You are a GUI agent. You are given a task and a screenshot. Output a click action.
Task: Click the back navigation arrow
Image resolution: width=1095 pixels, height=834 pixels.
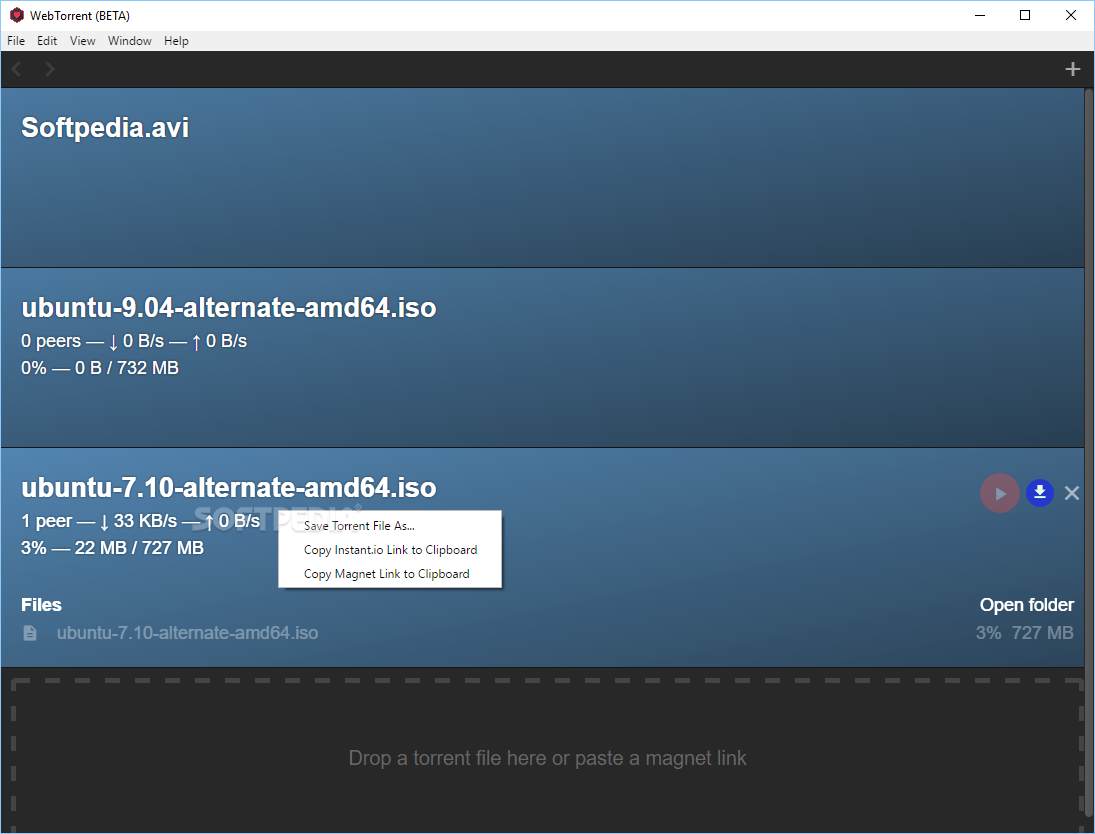tap(17, 69)
